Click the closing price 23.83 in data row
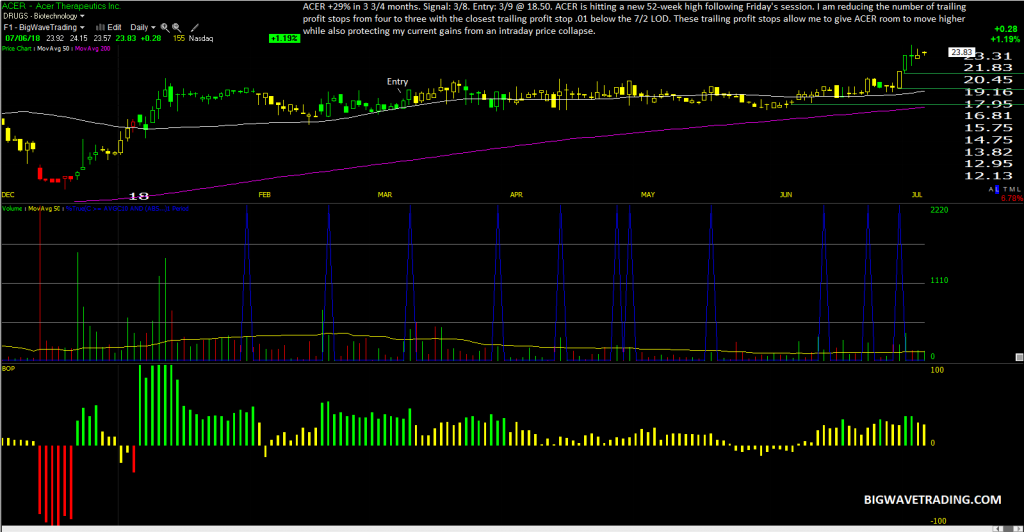 [x=126, y=39]
